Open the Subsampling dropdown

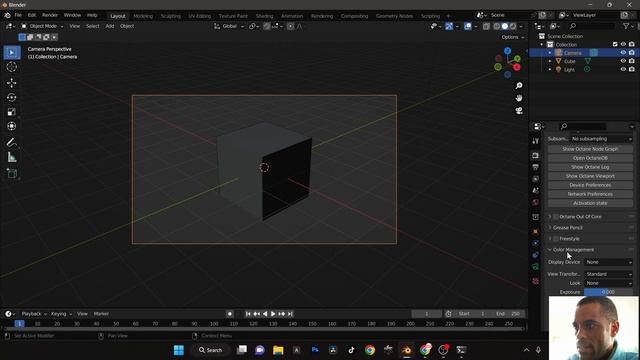[602, 139]
